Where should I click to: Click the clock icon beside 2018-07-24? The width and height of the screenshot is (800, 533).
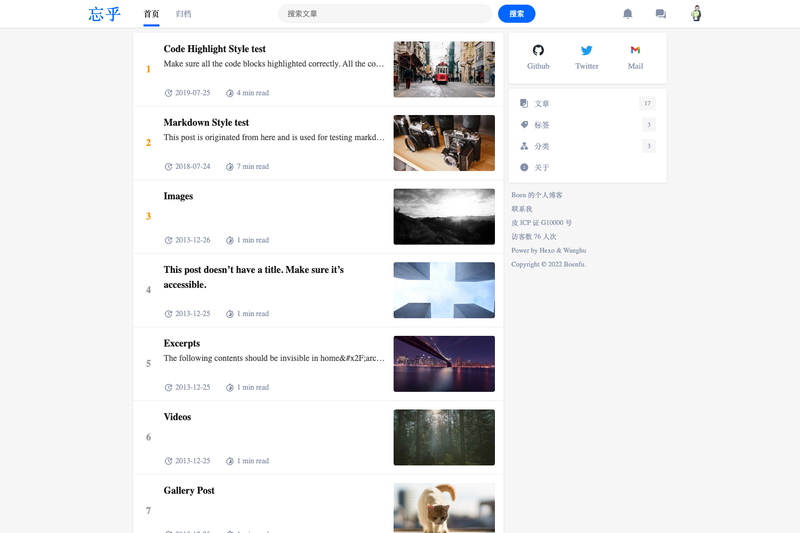(168, 166)
